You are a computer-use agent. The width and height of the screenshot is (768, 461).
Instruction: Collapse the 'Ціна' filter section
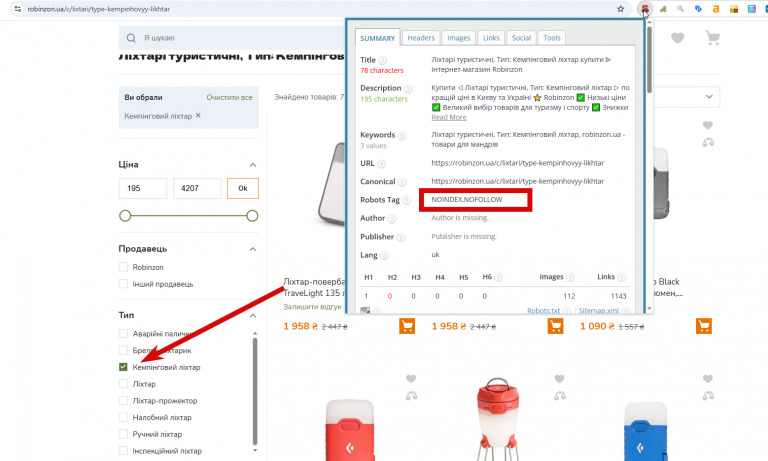(x=253, y=165)
